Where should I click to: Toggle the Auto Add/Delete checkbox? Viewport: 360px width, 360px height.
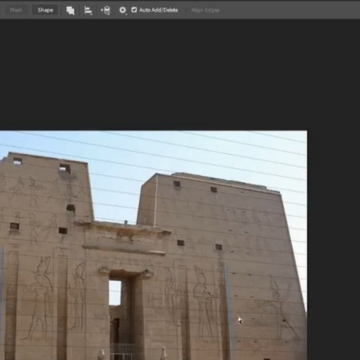134,10
